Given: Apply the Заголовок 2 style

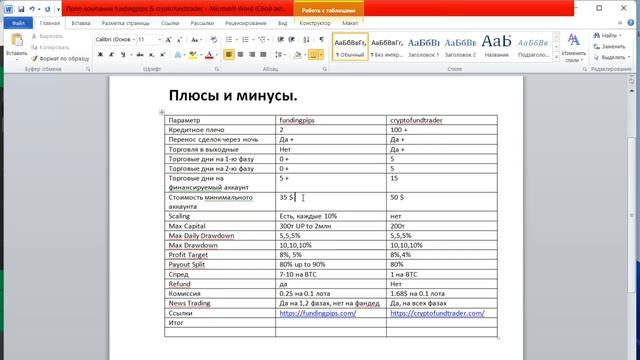Looking at the screenshot, I should (460, 47).
